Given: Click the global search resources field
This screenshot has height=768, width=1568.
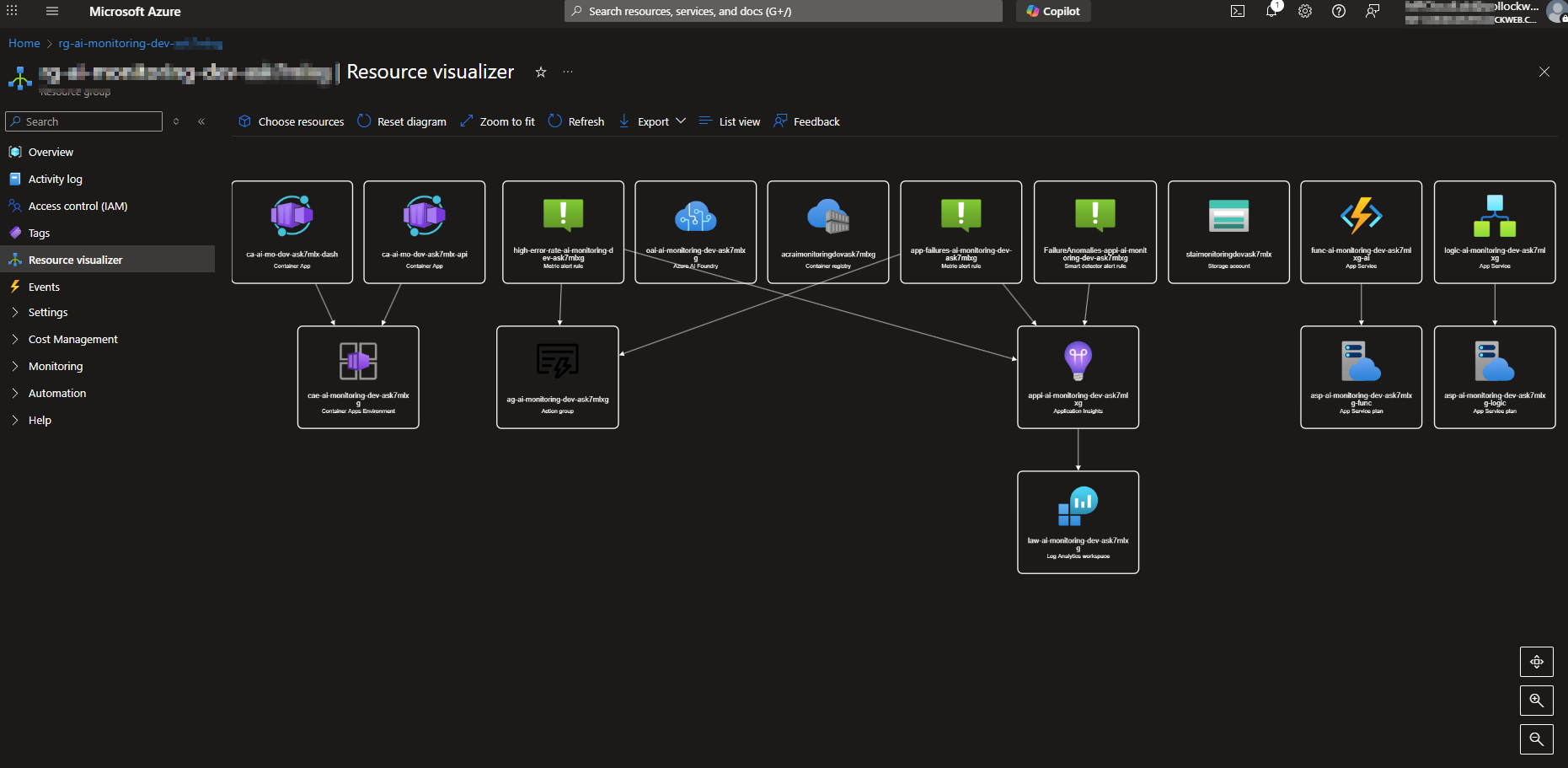Looking at the screenshot, I should 784,11.
